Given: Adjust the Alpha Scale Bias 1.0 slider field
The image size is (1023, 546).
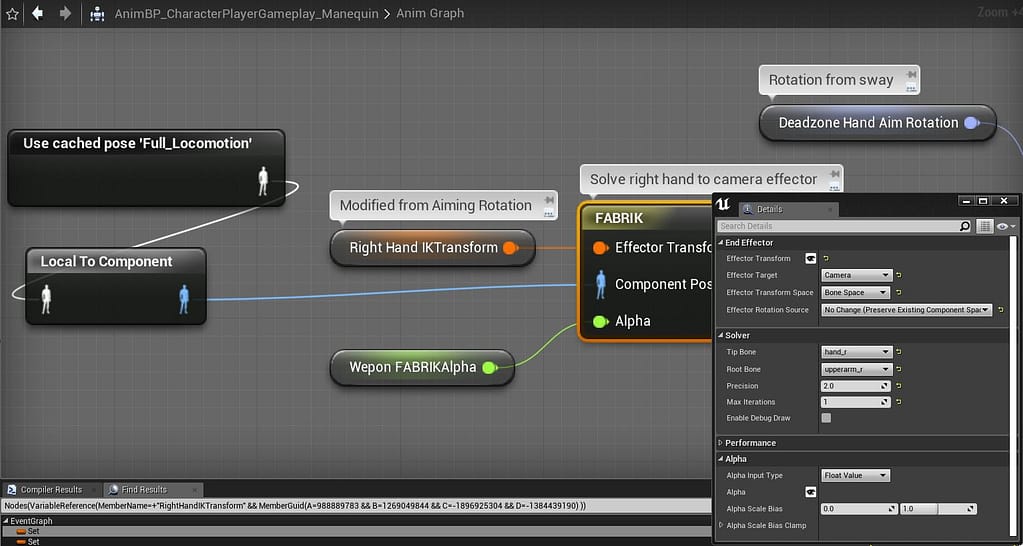Looking at the screenshot, I should click(938, 509).
